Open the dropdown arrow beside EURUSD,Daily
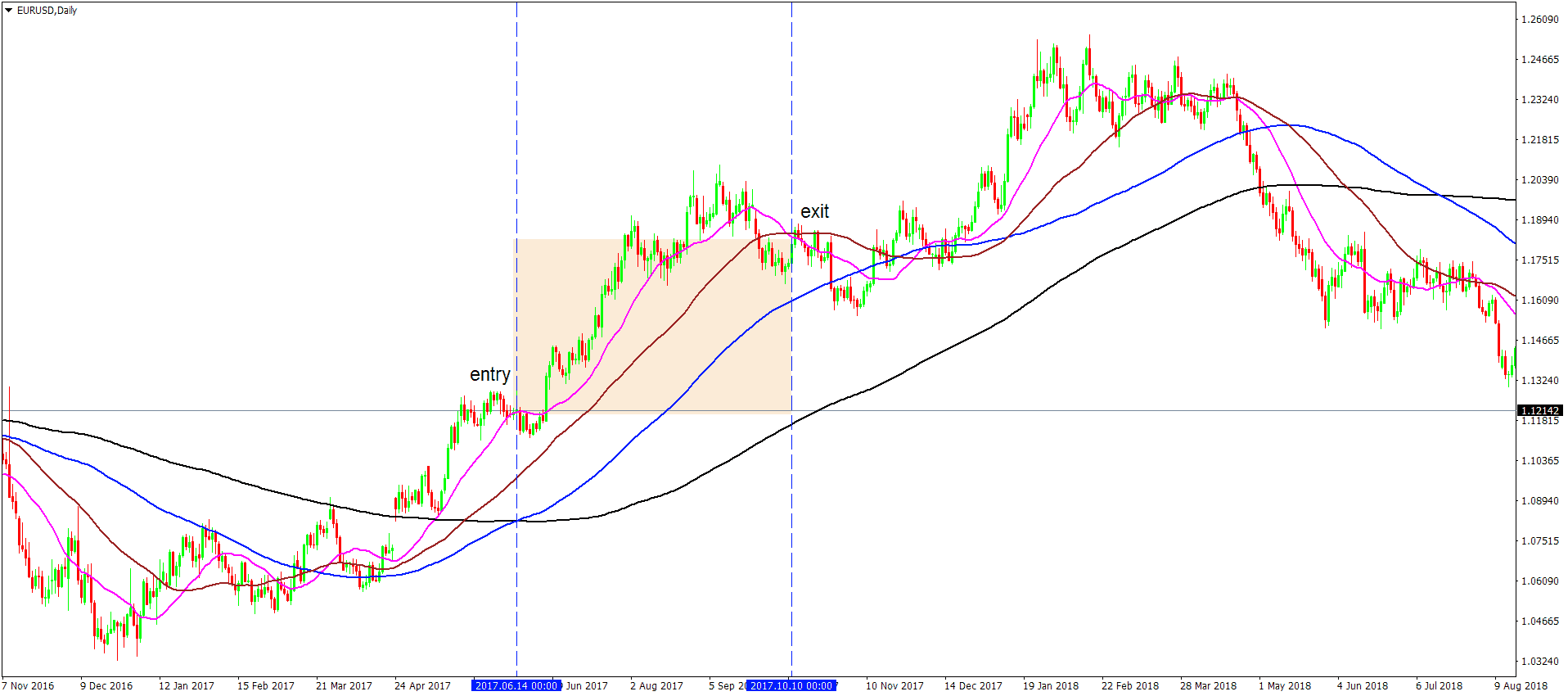 pyautogui.click(x=9, y=11)
